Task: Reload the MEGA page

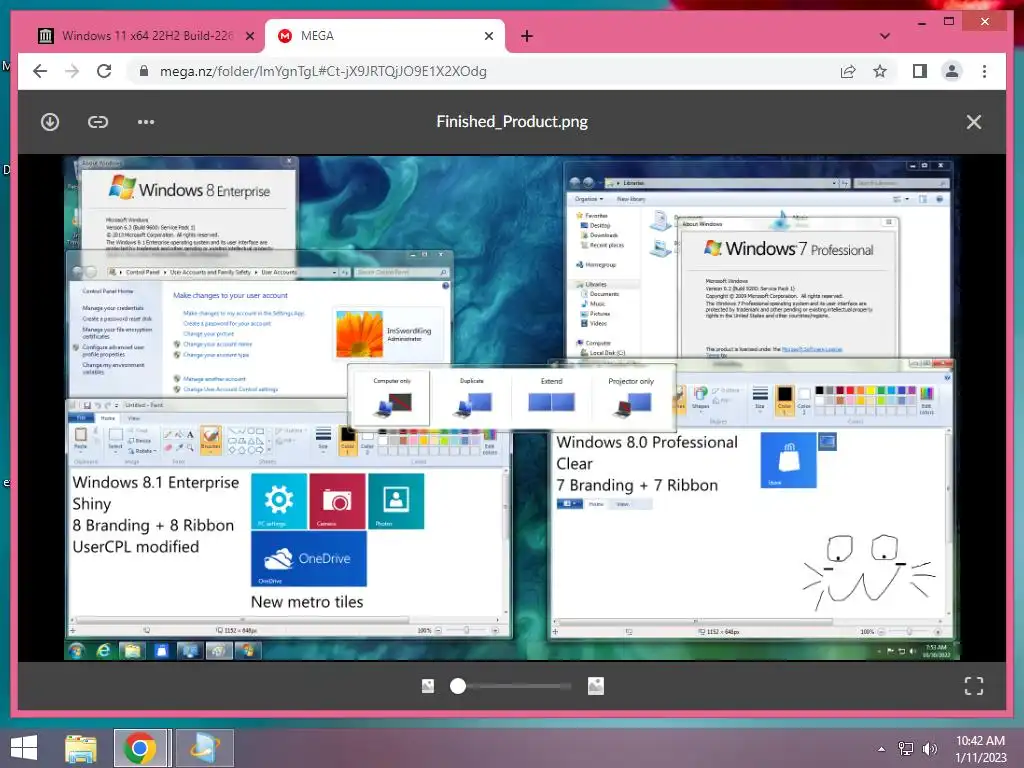Action: 104,71
